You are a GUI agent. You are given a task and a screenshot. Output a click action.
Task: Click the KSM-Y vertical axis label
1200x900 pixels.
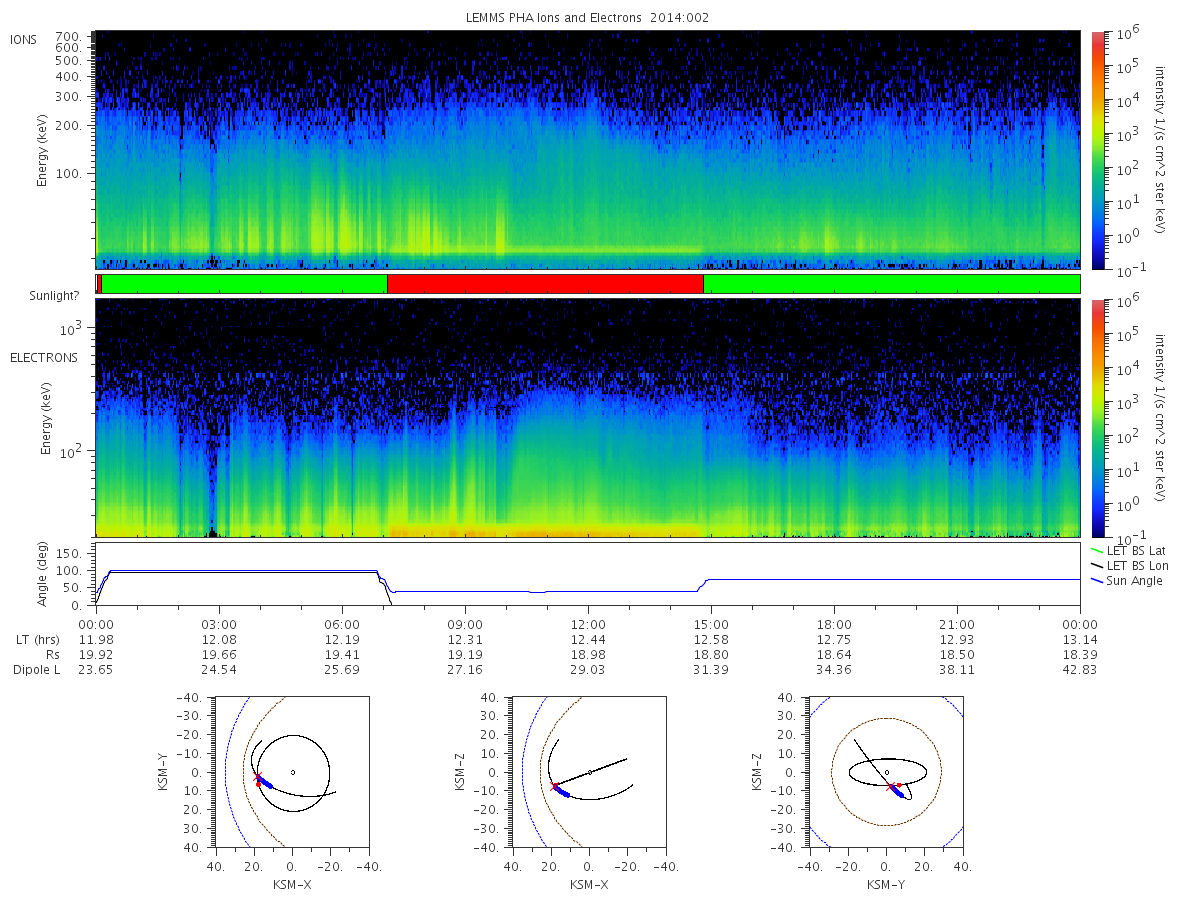(x=163, y=772)
